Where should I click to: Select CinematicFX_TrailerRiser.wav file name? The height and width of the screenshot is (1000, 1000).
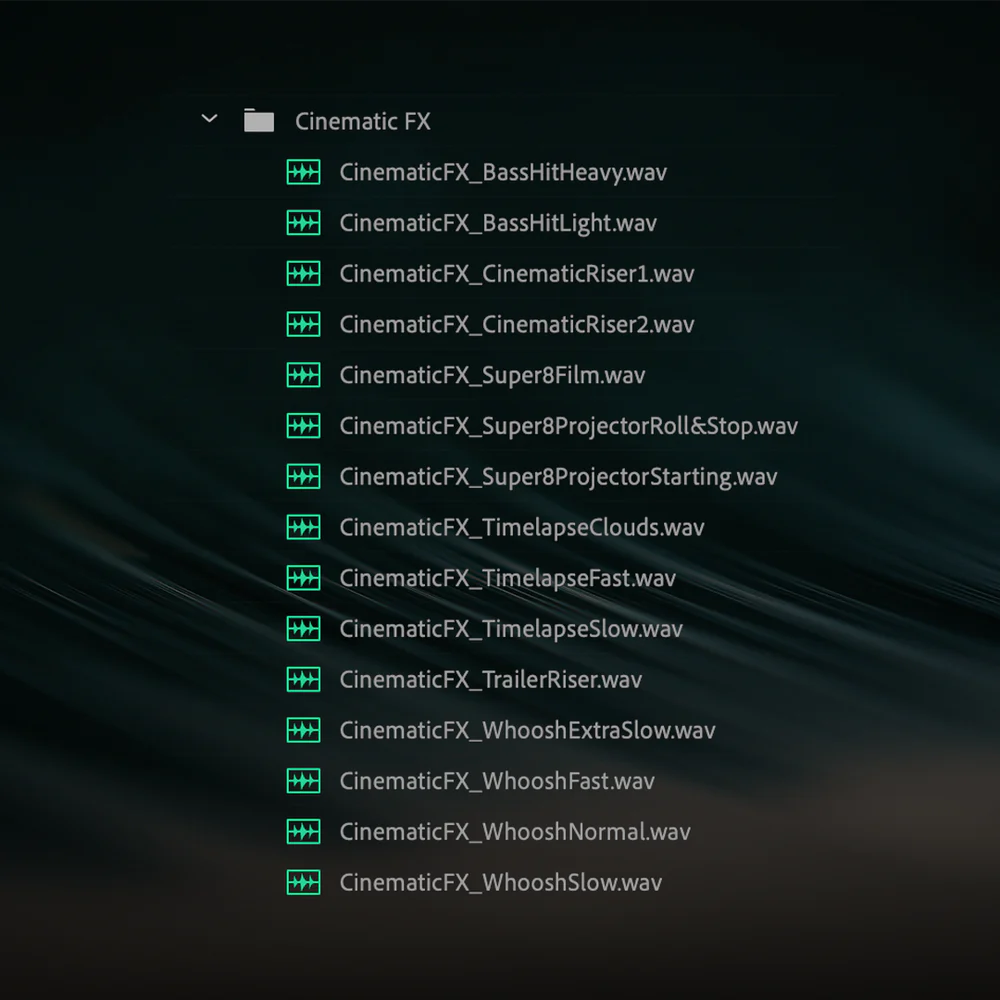point(490,680)
